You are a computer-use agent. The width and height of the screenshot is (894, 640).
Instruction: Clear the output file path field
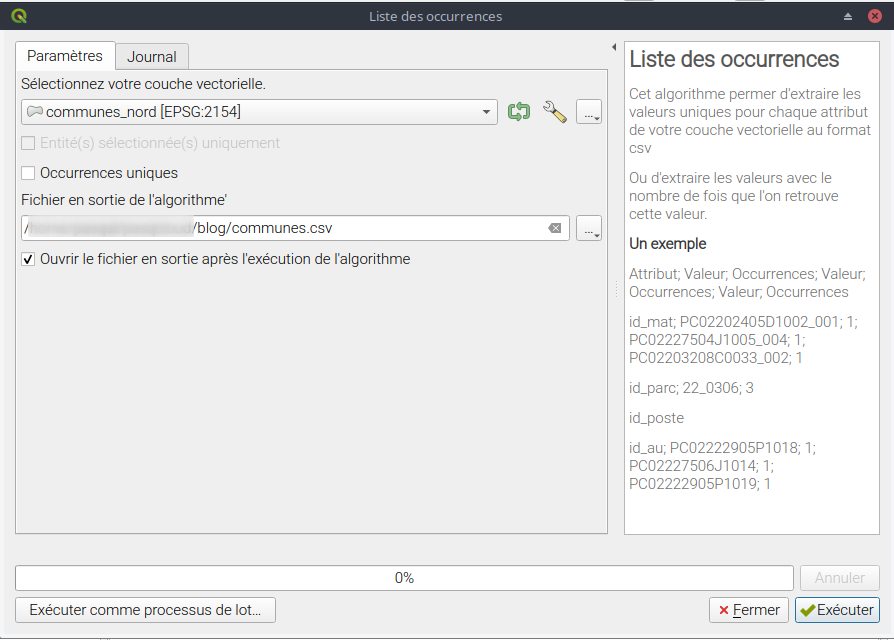(x=555, y=229)
